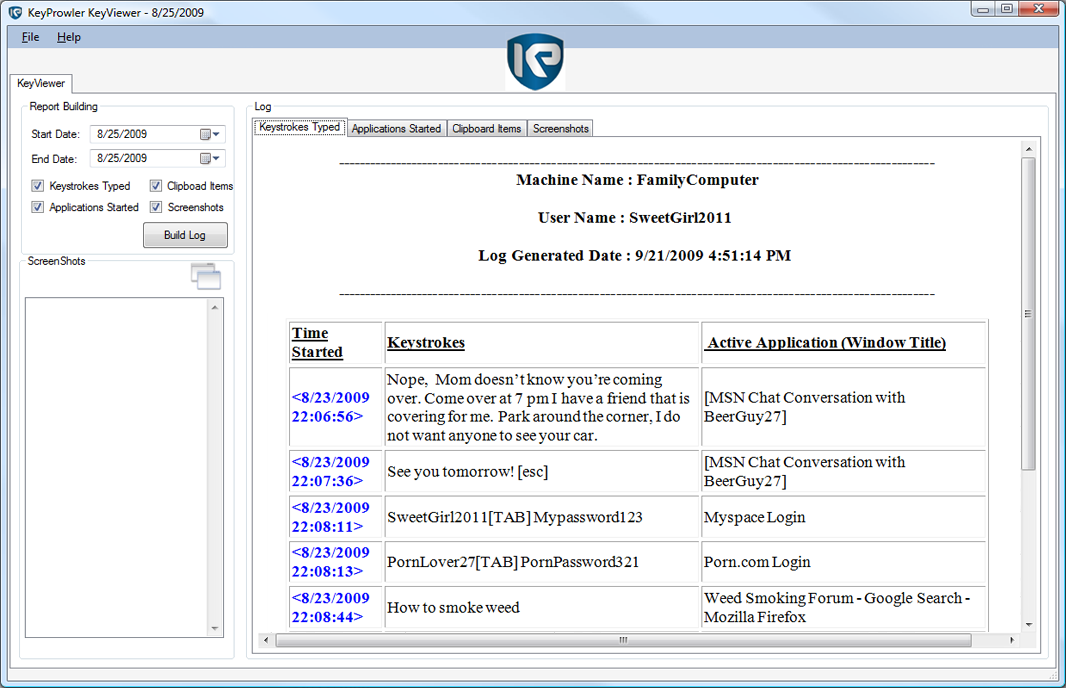Click keystrokes 'PornLover27[TAB]PornPassword321'
The height and width of the screenshot is (688, 1066).
(x=513, y=562)
